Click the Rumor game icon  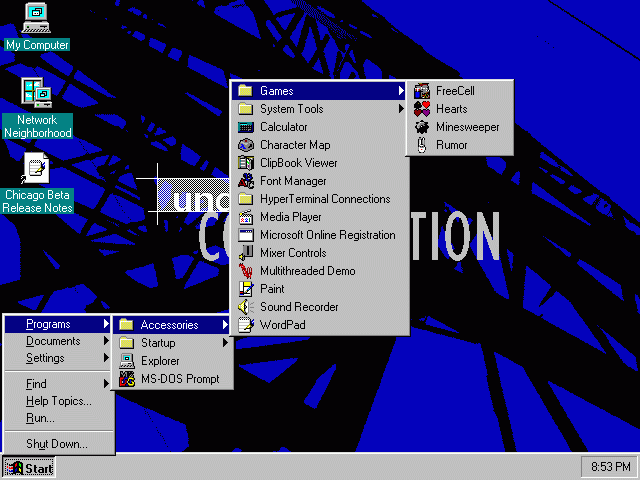click(422, 145)
